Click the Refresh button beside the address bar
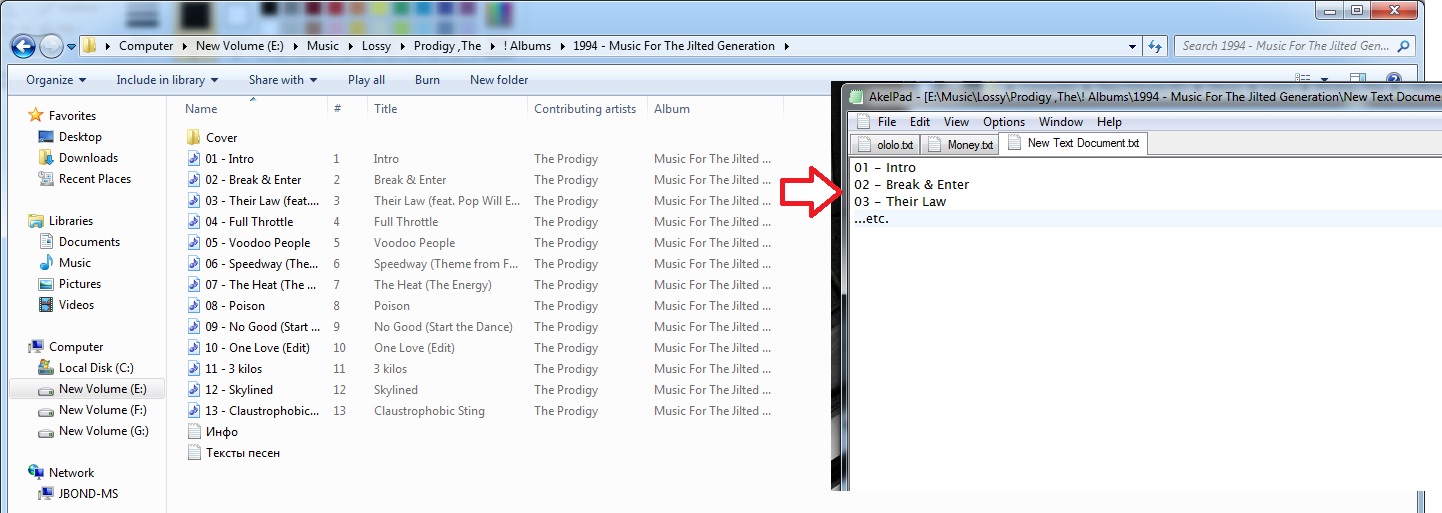1442x513 pixels. 1155,46
